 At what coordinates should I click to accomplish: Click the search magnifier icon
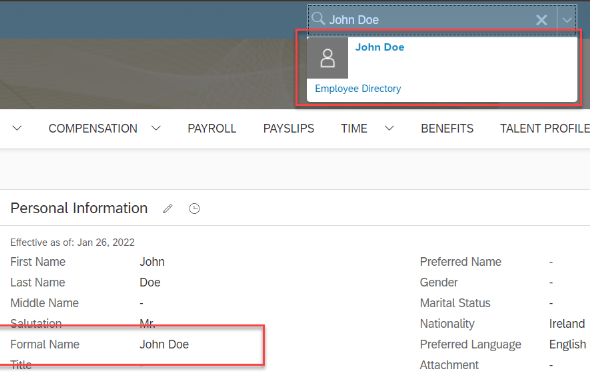pyautogui.click(x=318, y=18)
